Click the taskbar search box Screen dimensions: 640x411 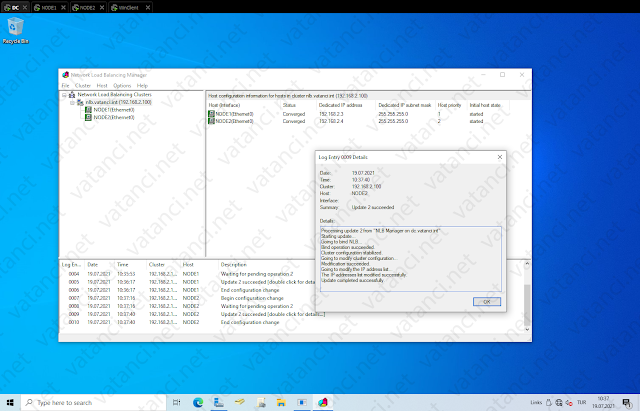[x=93, y=402]
